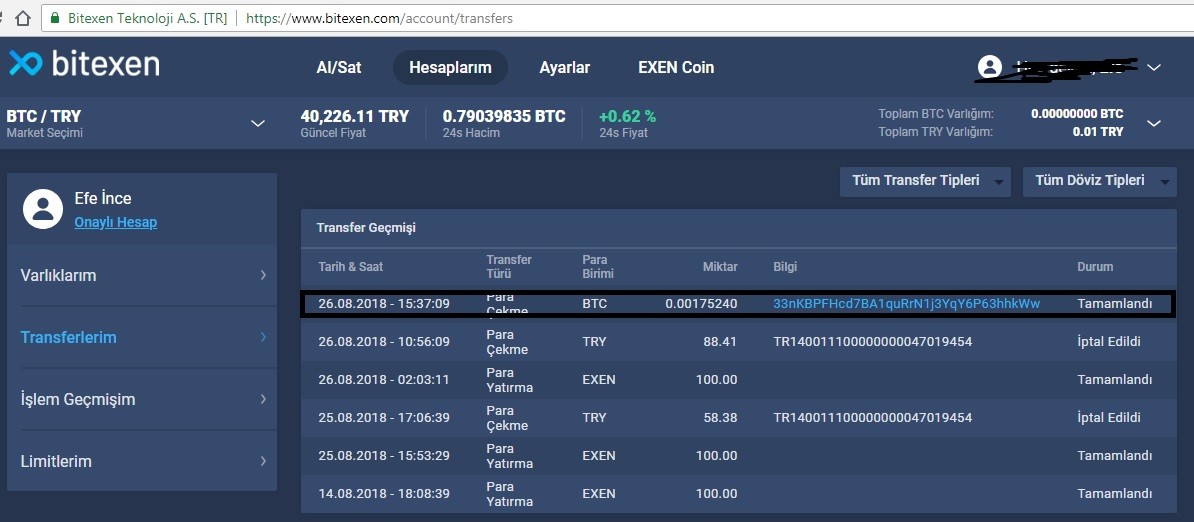Expand the total balance chevron
Image resolution: width=1194 pixels, height=522 pixels.
point(1154,123)
